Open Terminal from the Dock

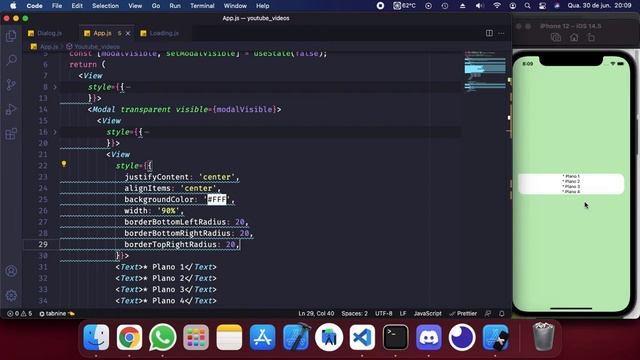tap(396, 338)
